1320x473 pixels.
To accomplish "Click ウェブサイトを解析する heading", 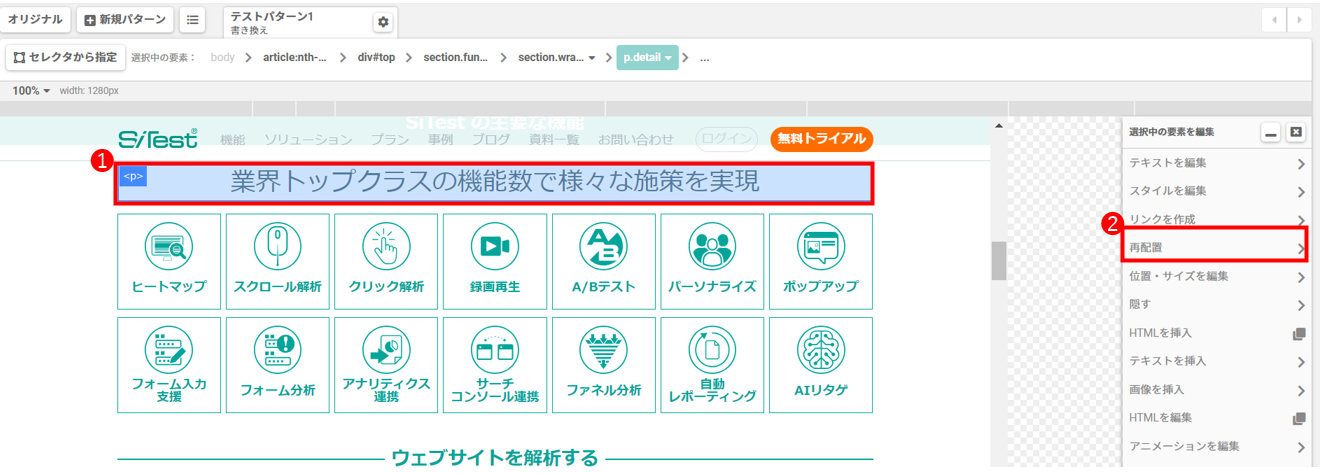I will [x=495, y=458].
